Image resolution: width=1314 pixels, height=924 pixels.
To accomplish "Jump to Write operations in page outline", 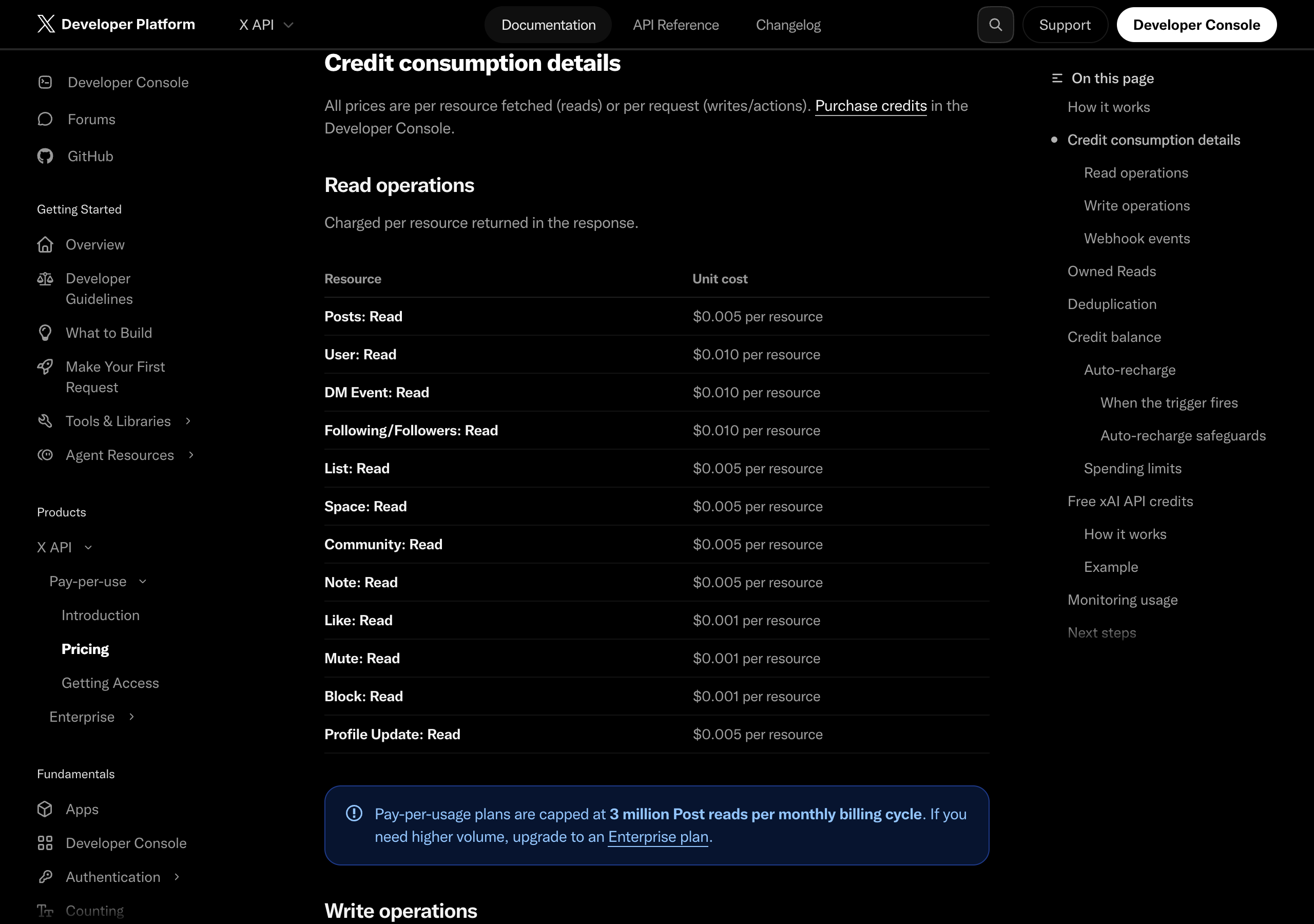I will (x=1136, y=205).
